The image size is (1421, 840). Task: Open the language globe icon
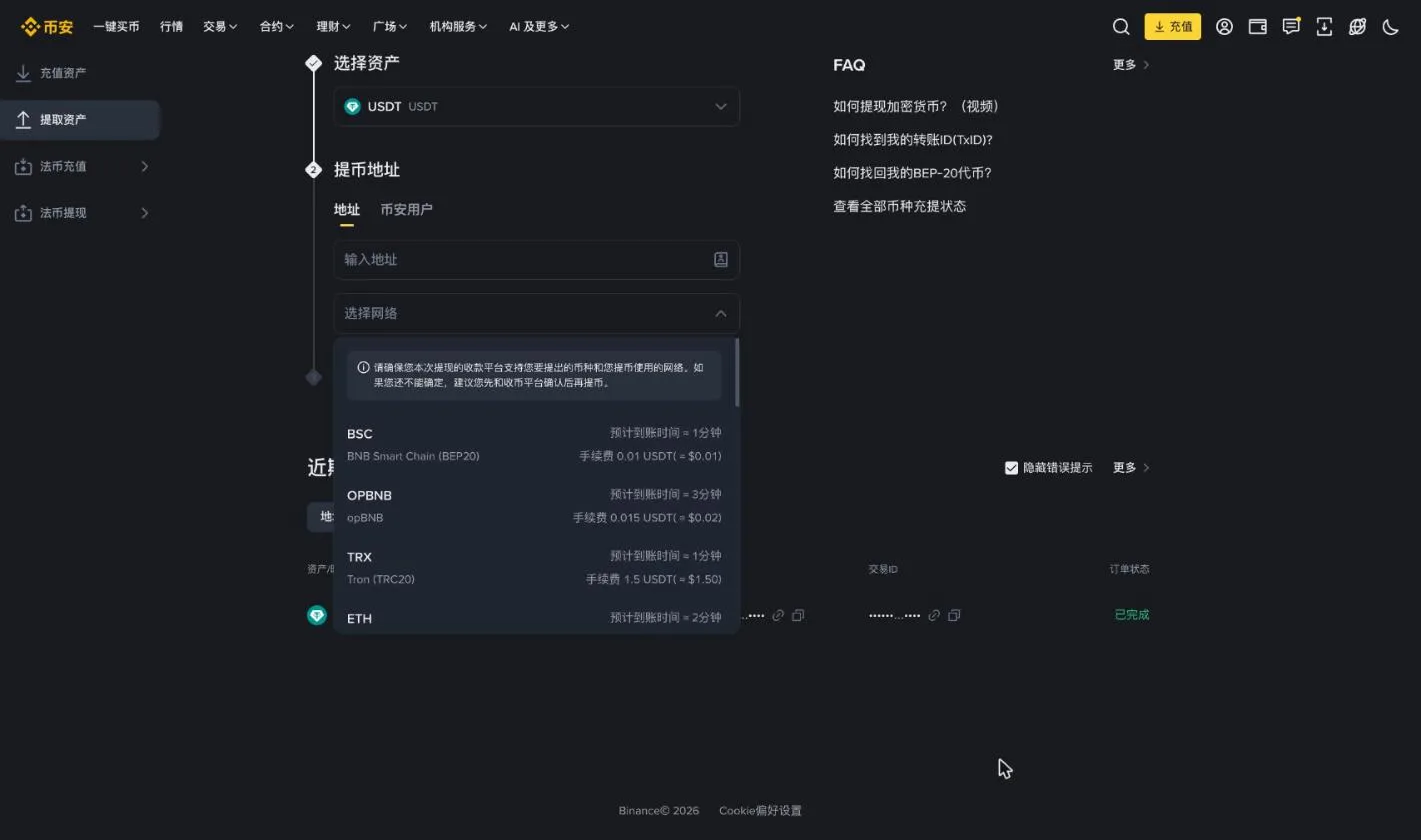pyautogui.click(x=1357, y=27)
